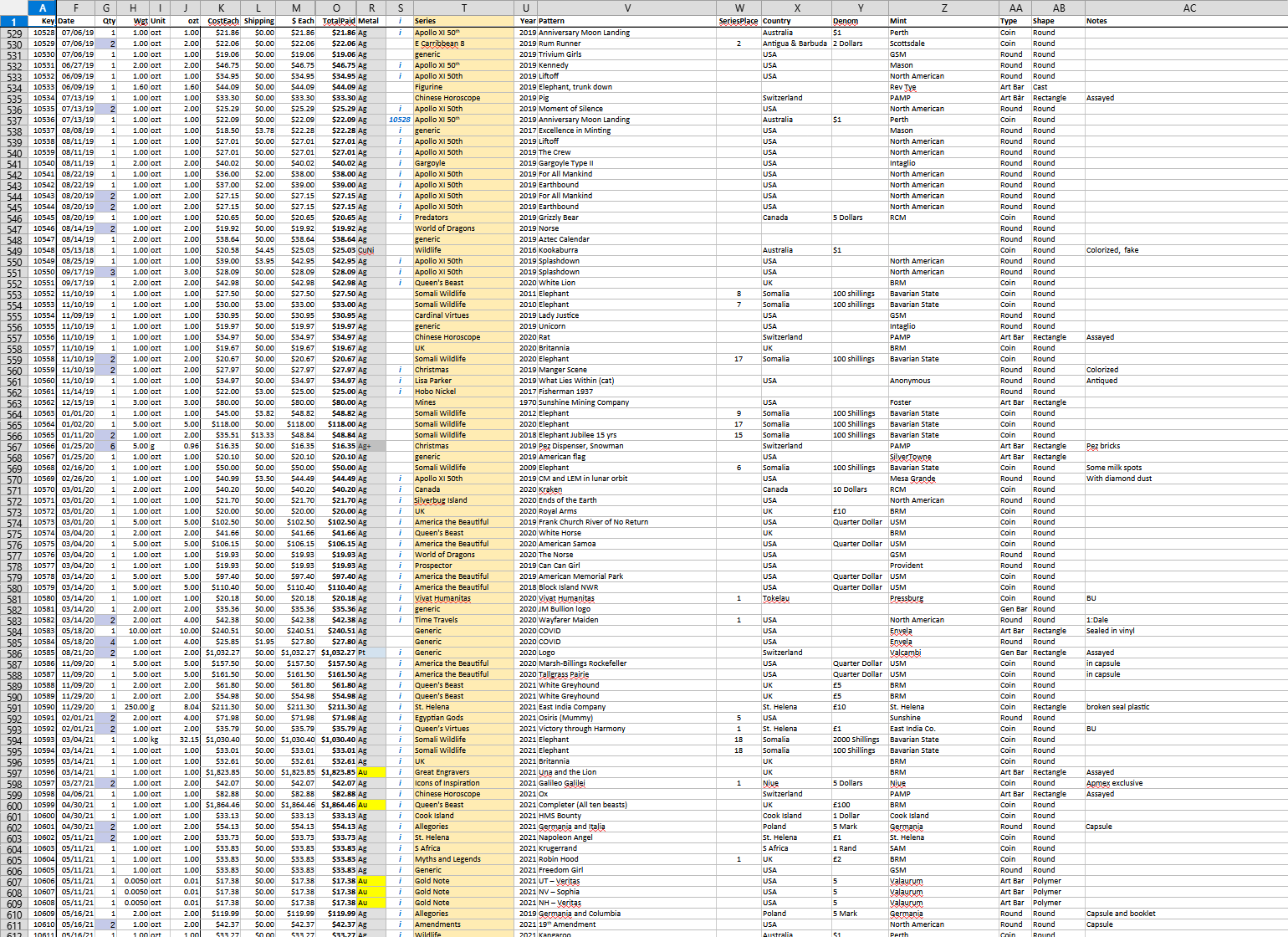Select the column AC header
The width and height of the screenshot is (1288, 937).
pyautogui.click(x=1189, y=8)
